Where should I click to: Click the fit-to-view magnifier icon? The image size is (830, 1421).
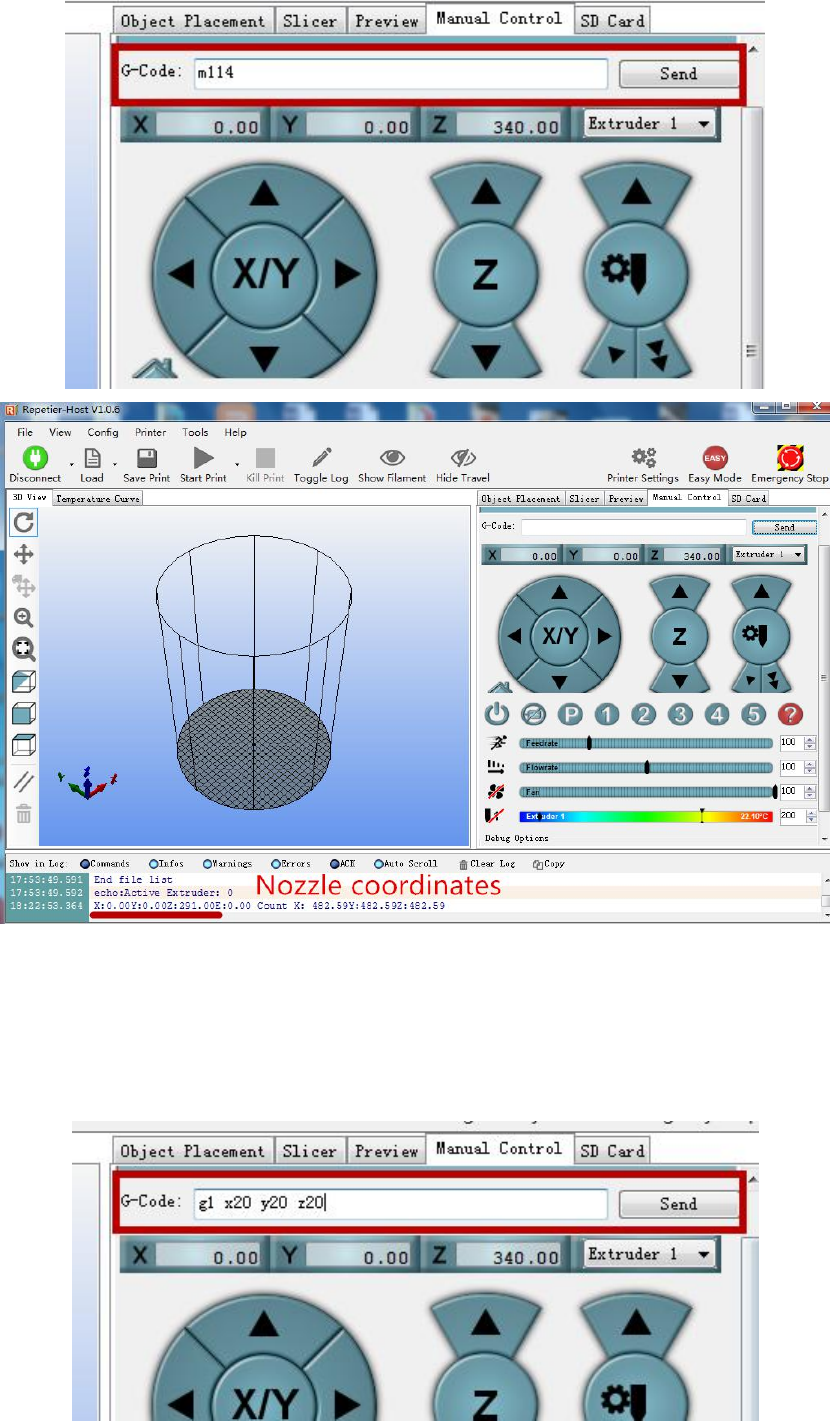click(x=23, y=650)
